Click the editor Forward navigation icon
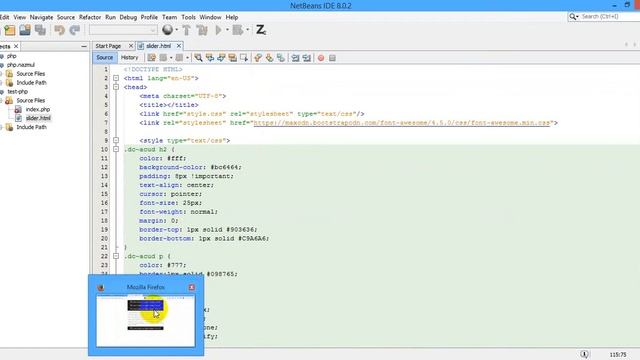 click(179, 58)
